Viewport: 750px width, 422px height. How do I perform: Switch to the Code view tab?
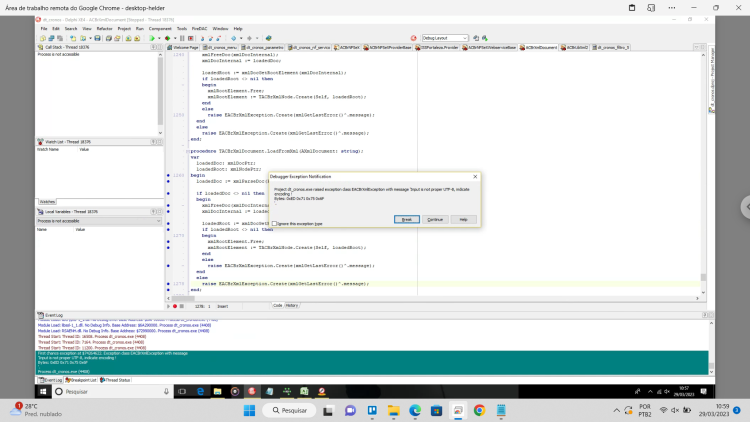coord(277,305)
